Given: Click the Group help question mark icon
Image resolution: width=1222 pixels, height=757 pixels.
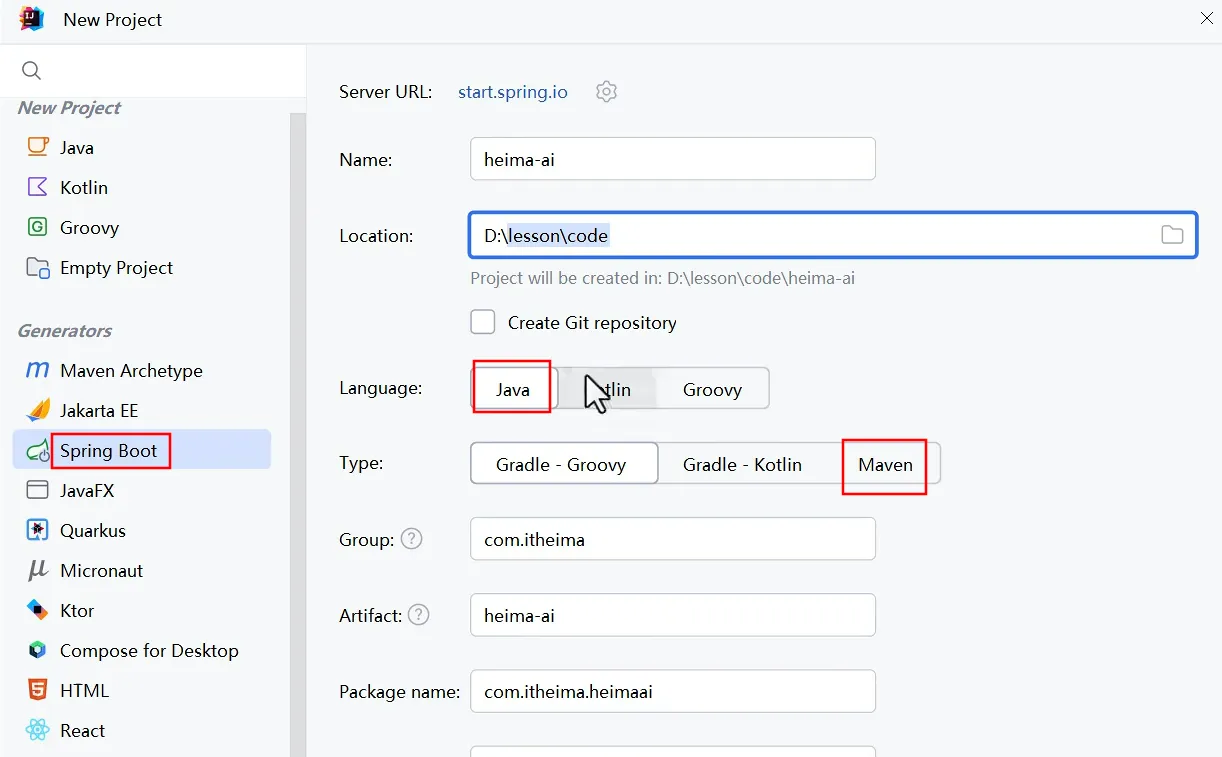Looking at the screenshot, I should coord(412,539).
